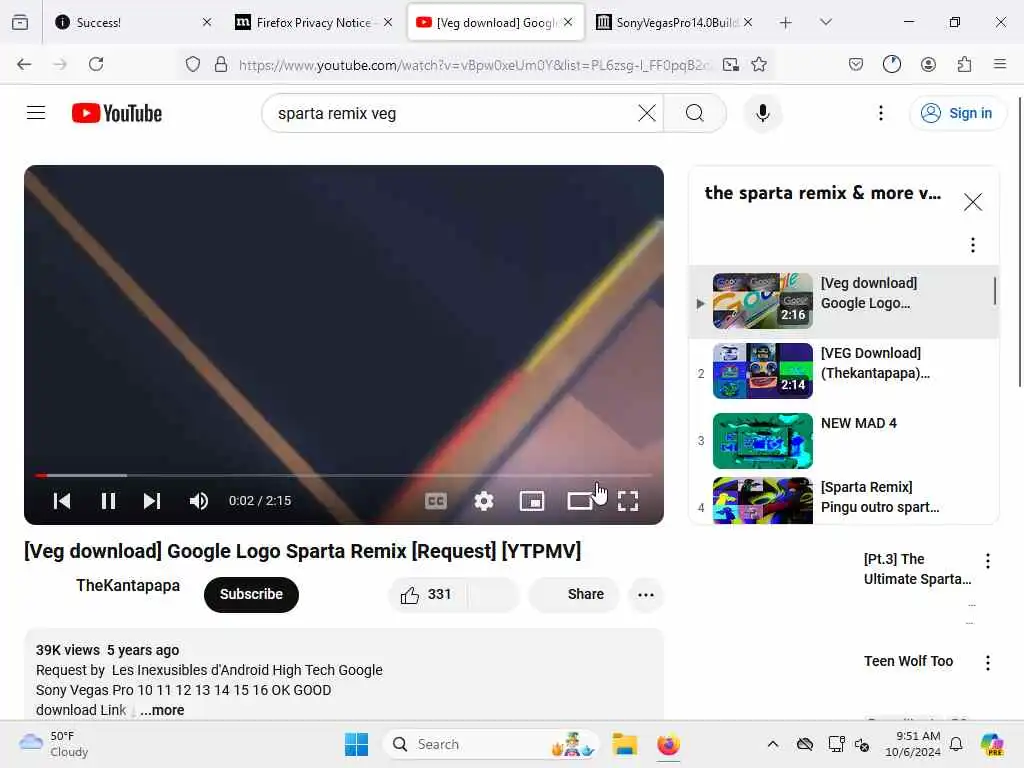
Task: Clear the search query with the X
Action: [647, 113]
